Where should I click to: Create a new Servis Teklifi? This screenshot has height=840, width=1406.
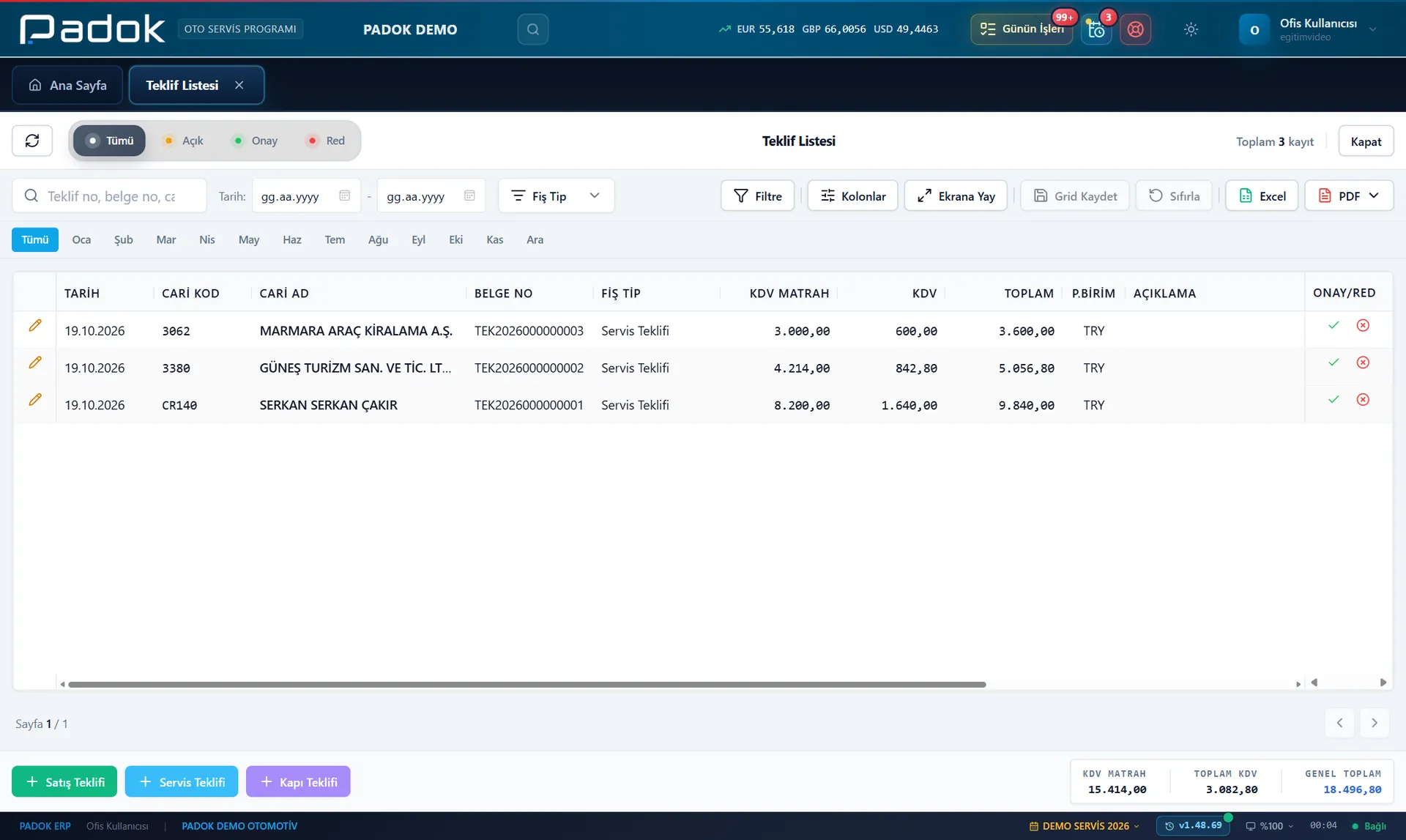pos(182,781)
